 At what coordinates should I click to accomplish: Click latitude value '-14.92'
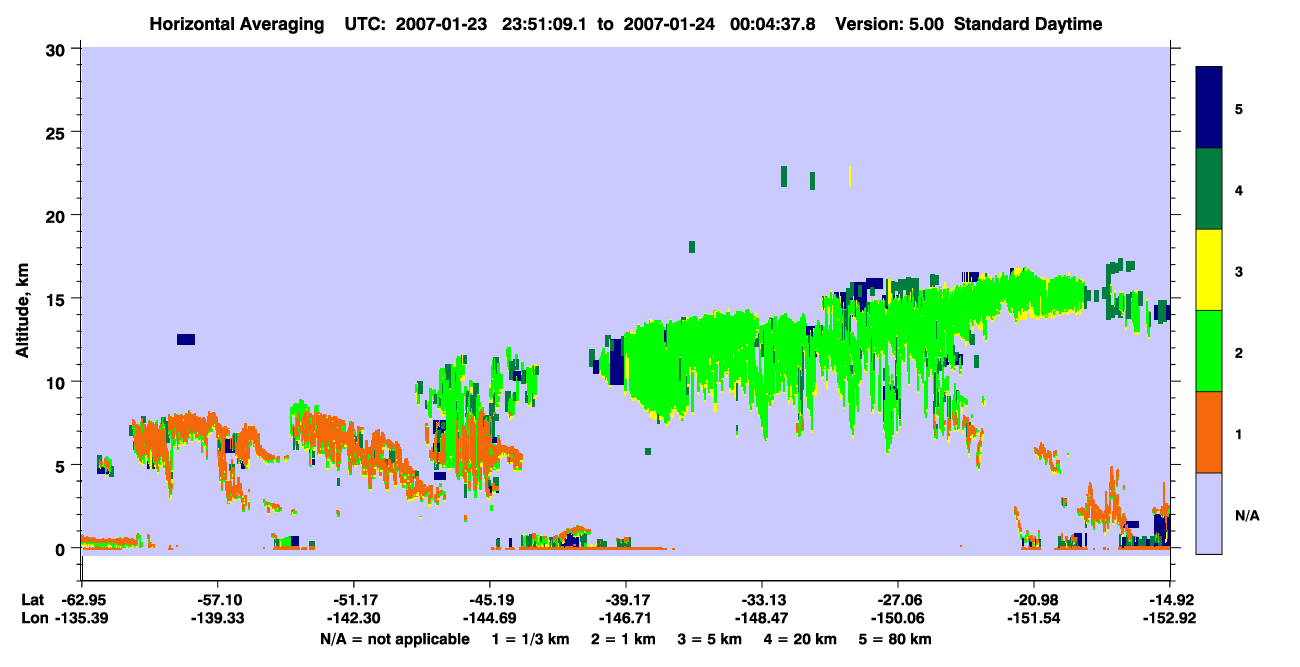tap(1170, 599)
